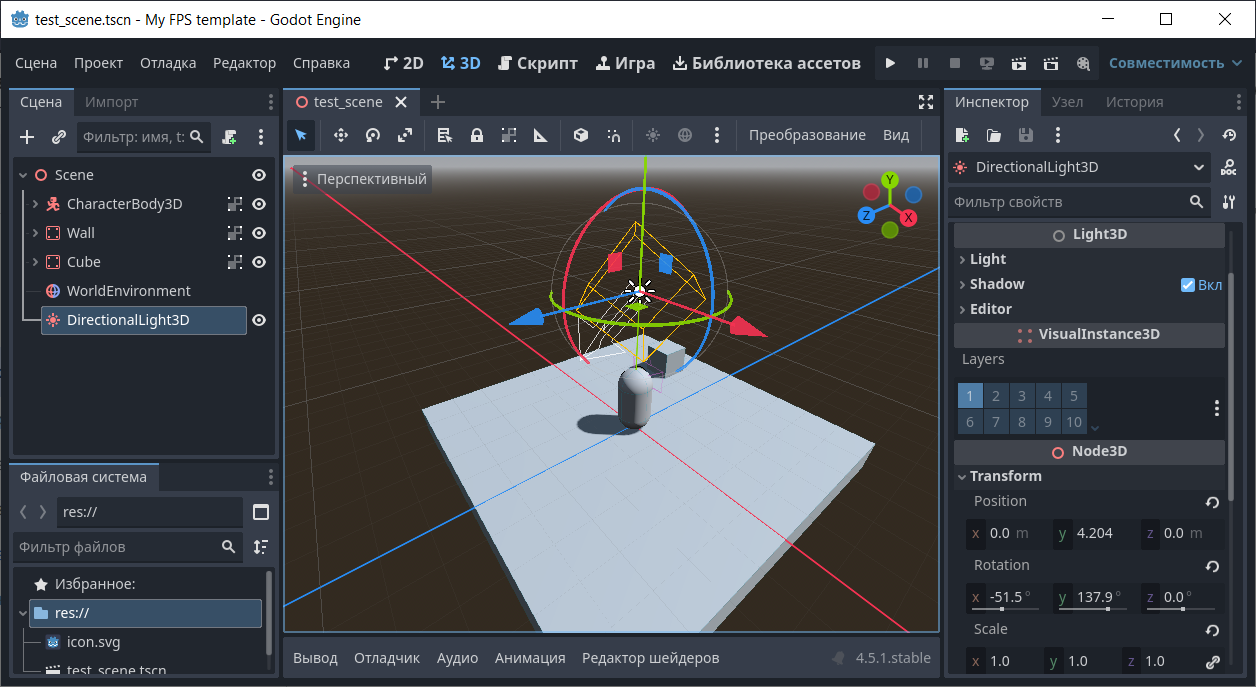Select the Move mode tool in toolbar
This screenshot has width=1256, height=687.
click(x=340, y=135)
